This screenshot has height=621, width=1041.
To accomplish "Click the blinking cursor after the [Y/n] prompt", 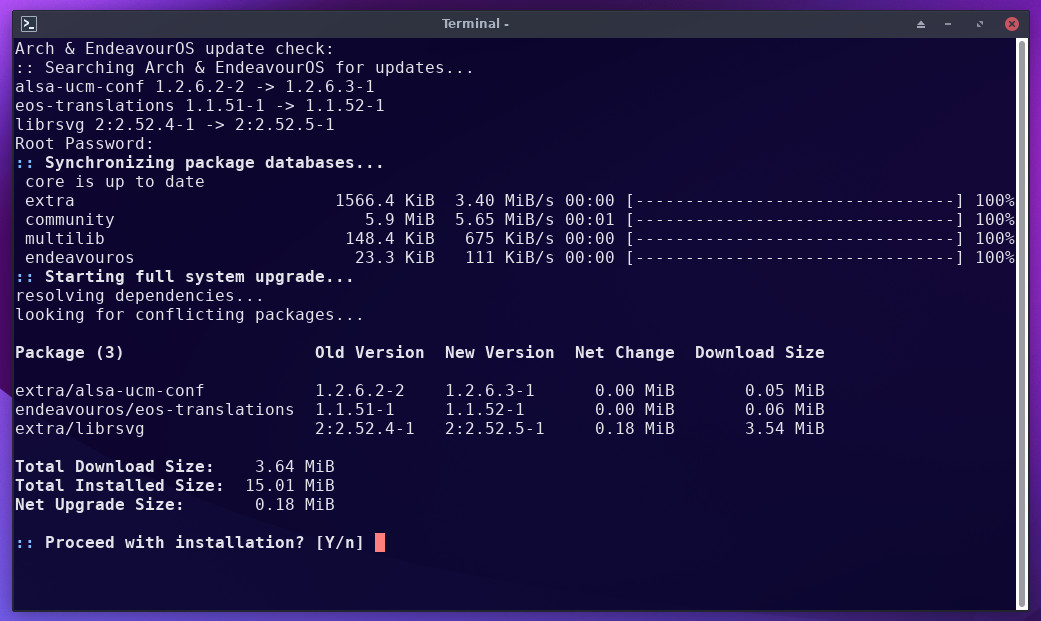I will (380, 543).
